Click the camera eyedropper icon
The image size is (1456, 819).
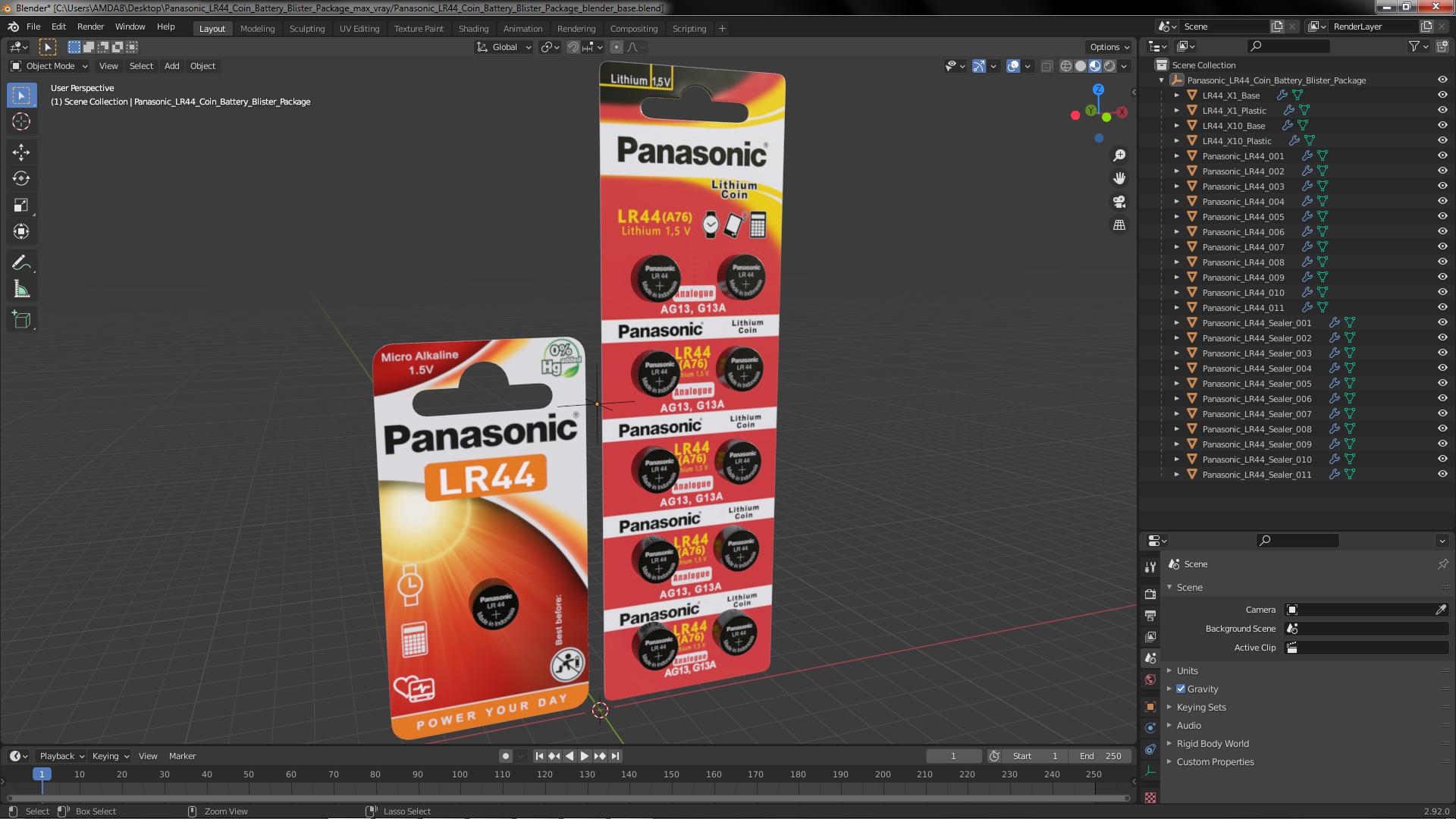[x=1441, y=610]
